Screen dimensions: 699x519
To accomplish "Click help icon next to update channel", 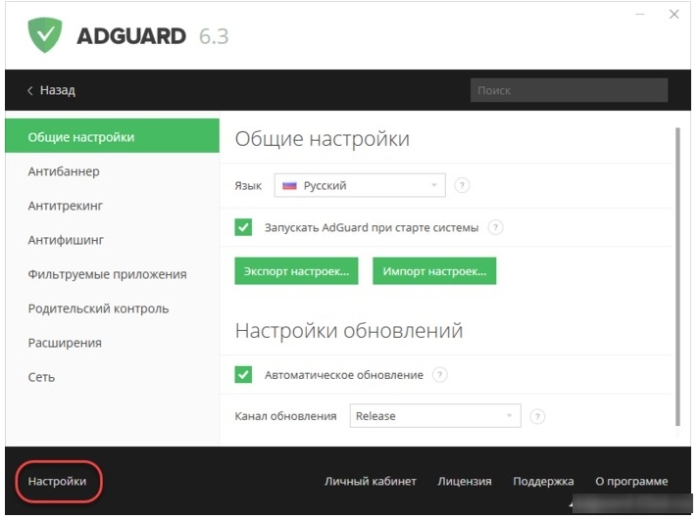I will (x=537, y=416).
